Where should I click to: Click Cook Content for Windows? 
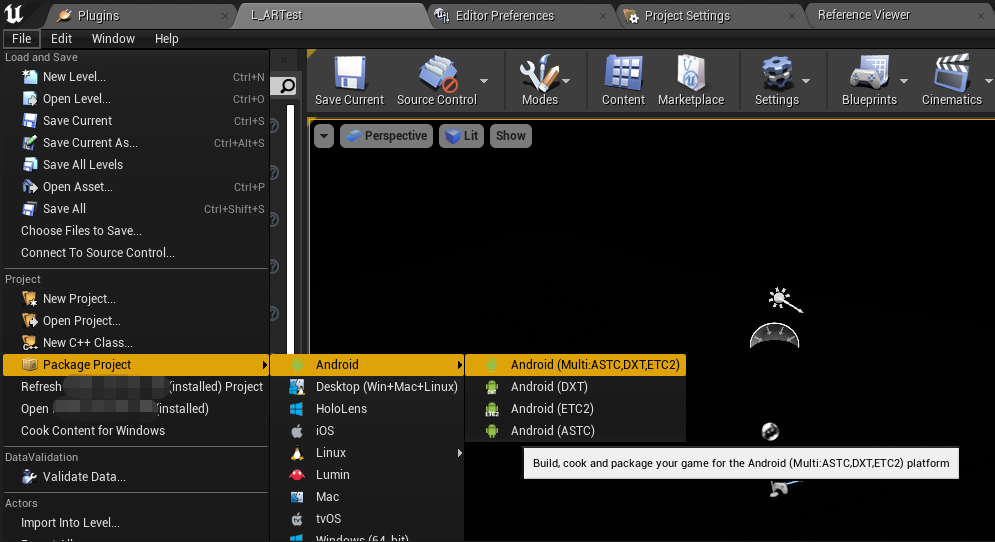coord(93,431)
